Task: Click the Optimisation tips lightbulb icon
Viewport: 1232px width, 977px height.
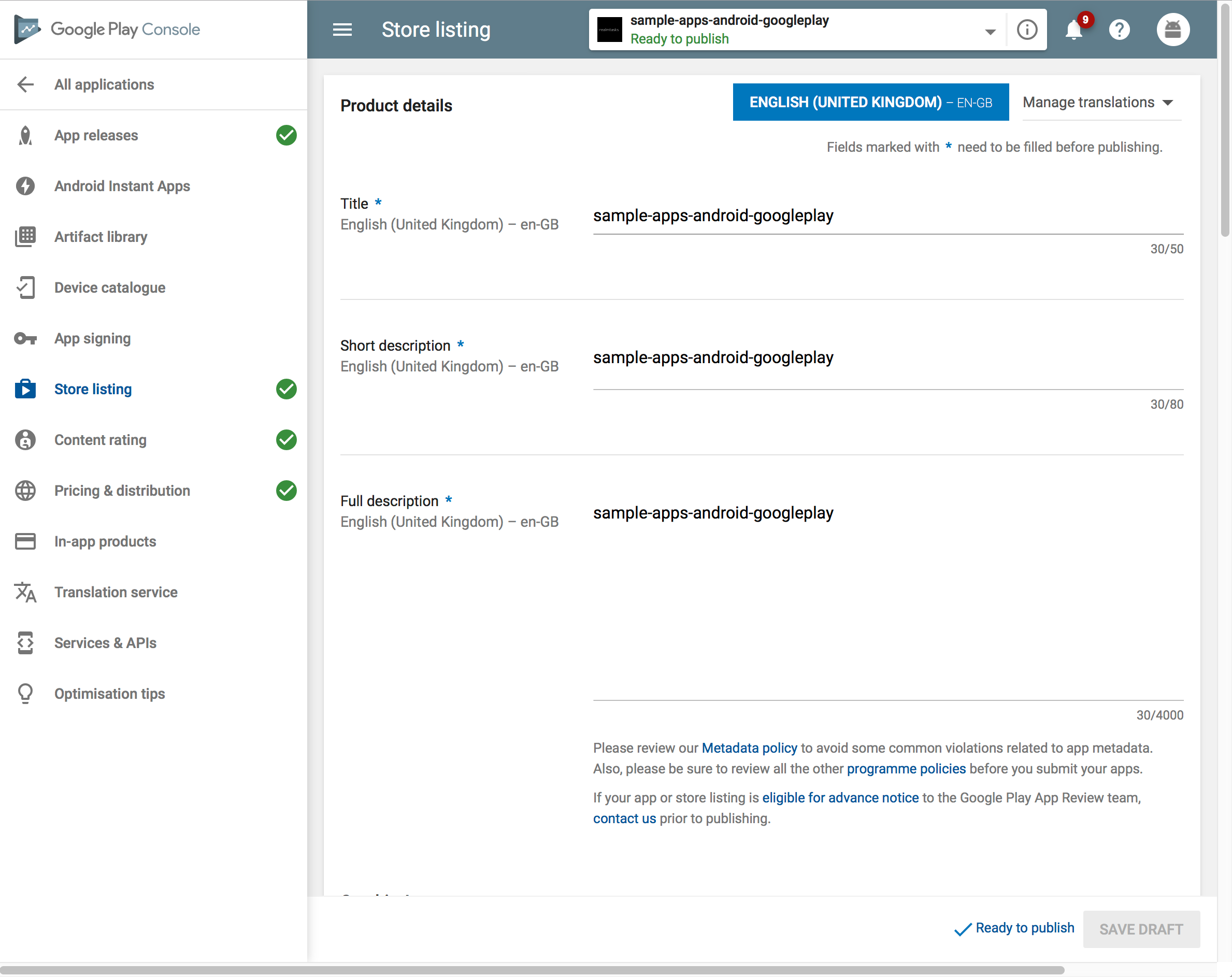Action: (25, 694)
